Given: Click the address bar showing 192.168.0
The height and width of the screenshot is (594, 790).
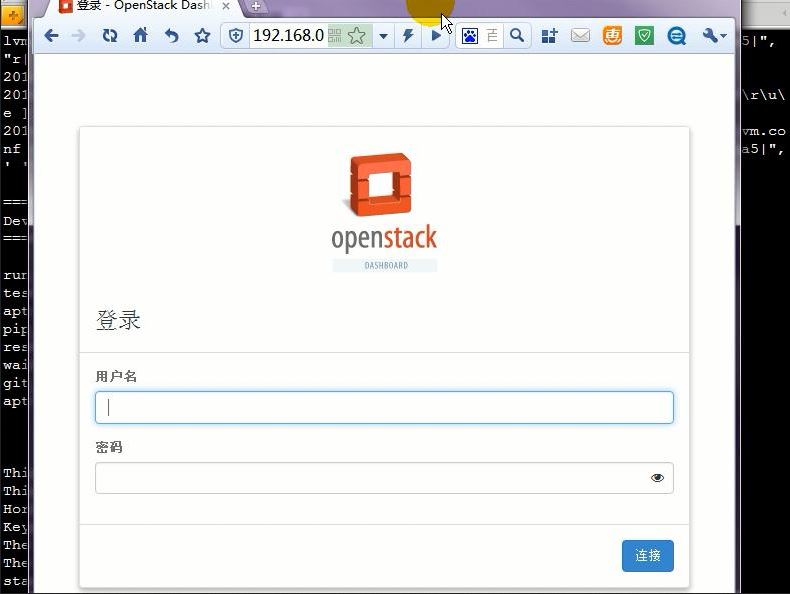Looking at the screenshot, I should point(288,36).
